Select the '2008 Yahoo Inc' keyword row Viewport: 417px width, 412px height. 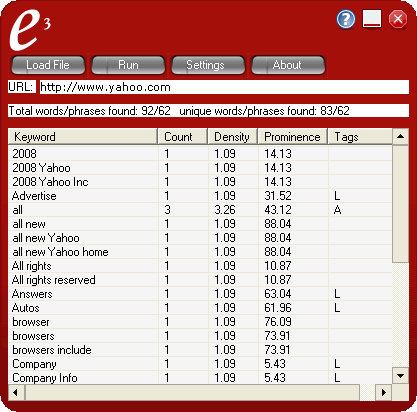200,182
